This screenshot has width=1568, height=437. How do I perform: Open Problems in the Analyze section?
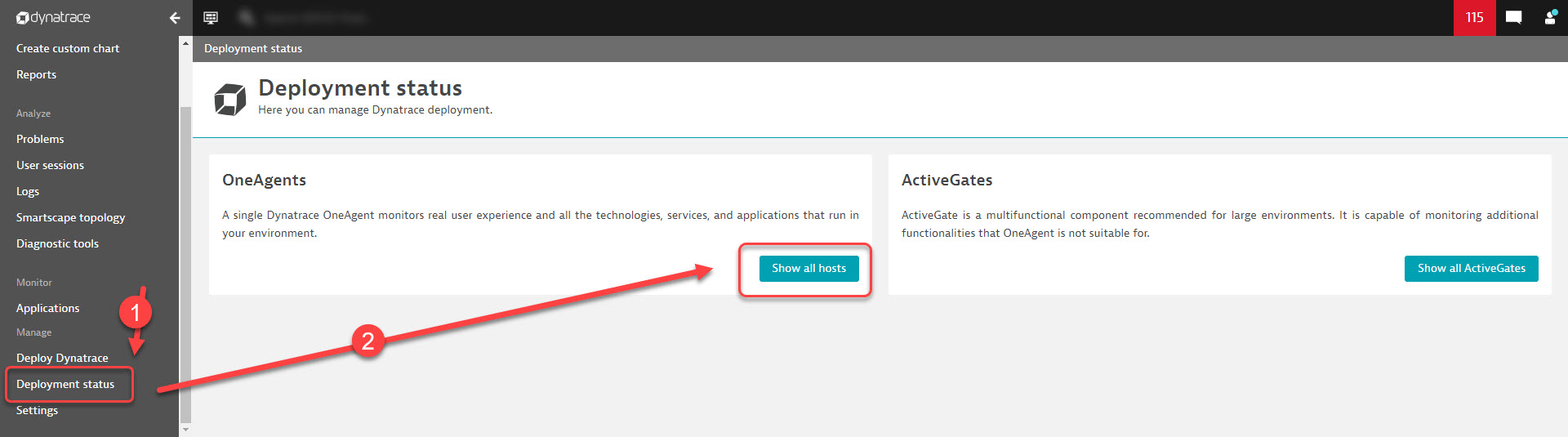click(40, 140)
